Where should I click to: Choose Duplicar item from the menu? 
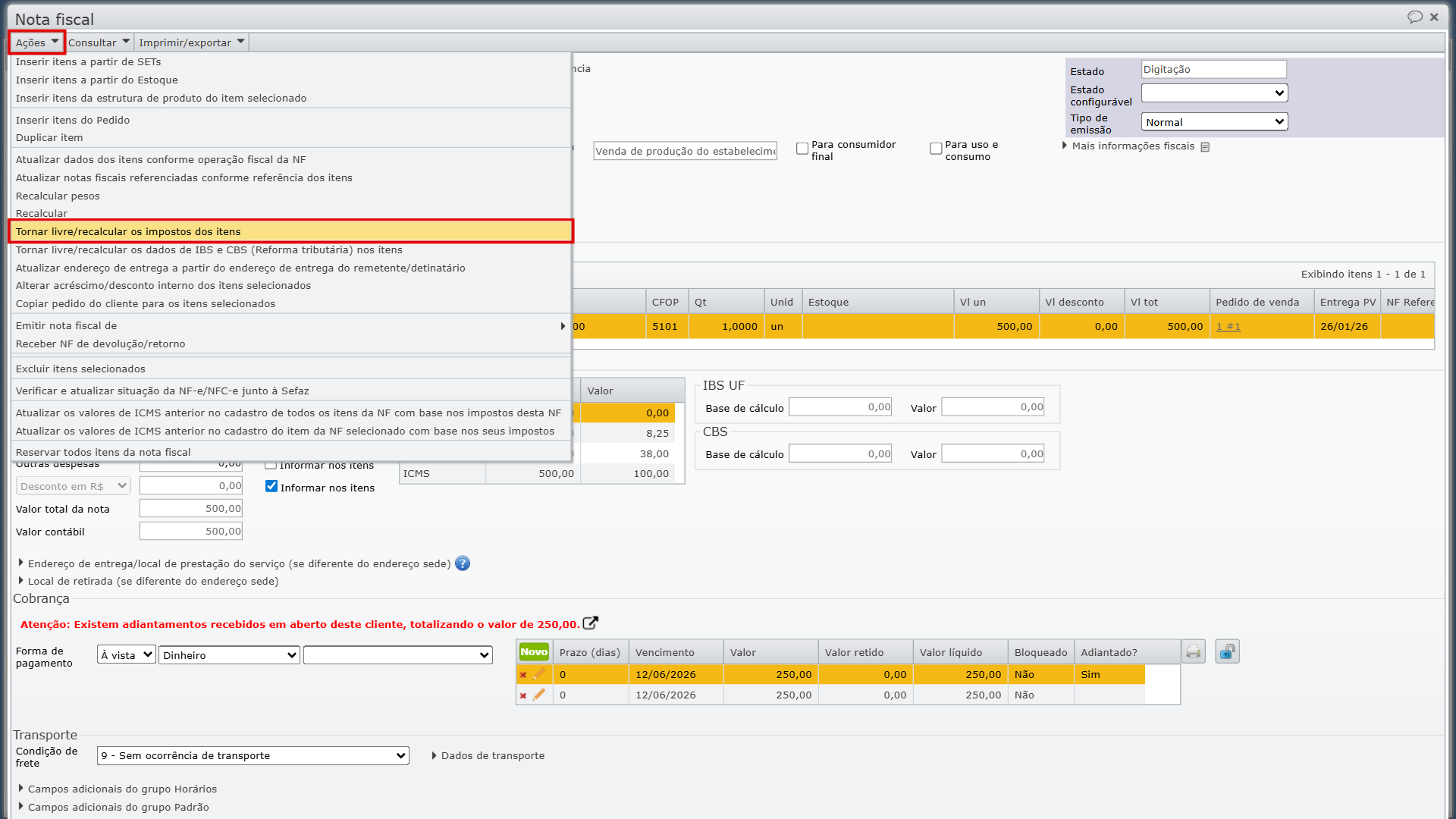click(x=290, y=137)
